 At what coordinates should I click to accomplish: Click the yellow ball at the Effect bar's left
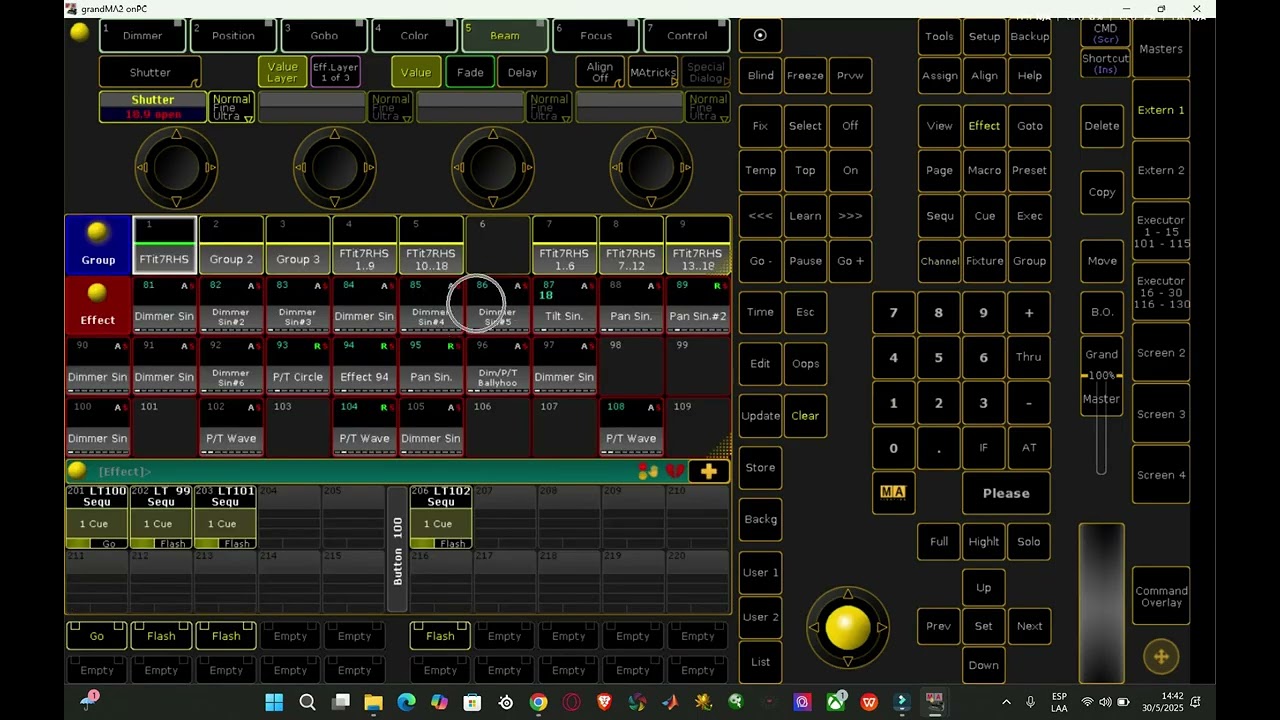[77, 471]
